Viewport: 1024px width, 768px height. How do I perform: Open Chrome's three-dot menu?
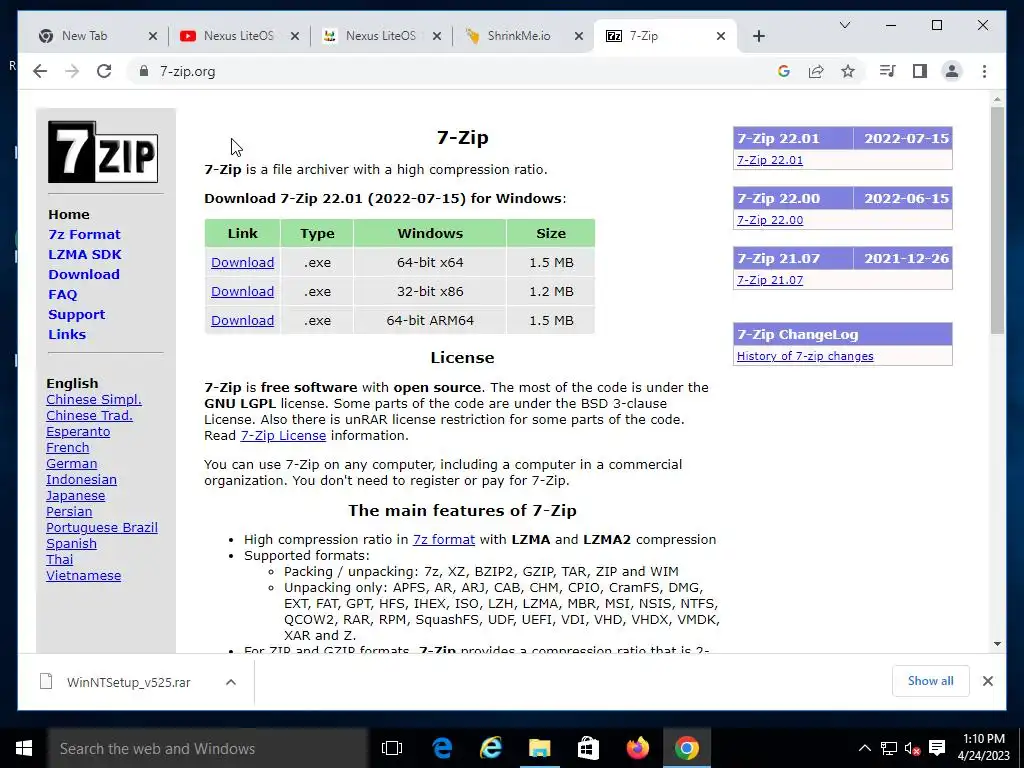click(984, 71)
